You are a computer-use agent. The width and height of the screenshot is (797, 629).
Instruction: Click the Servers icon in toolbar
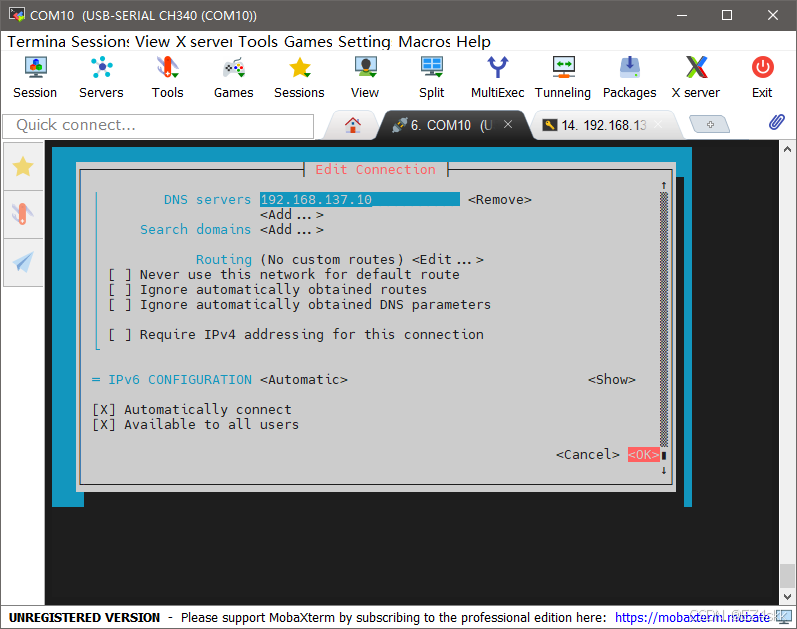[x=101, y=77]
